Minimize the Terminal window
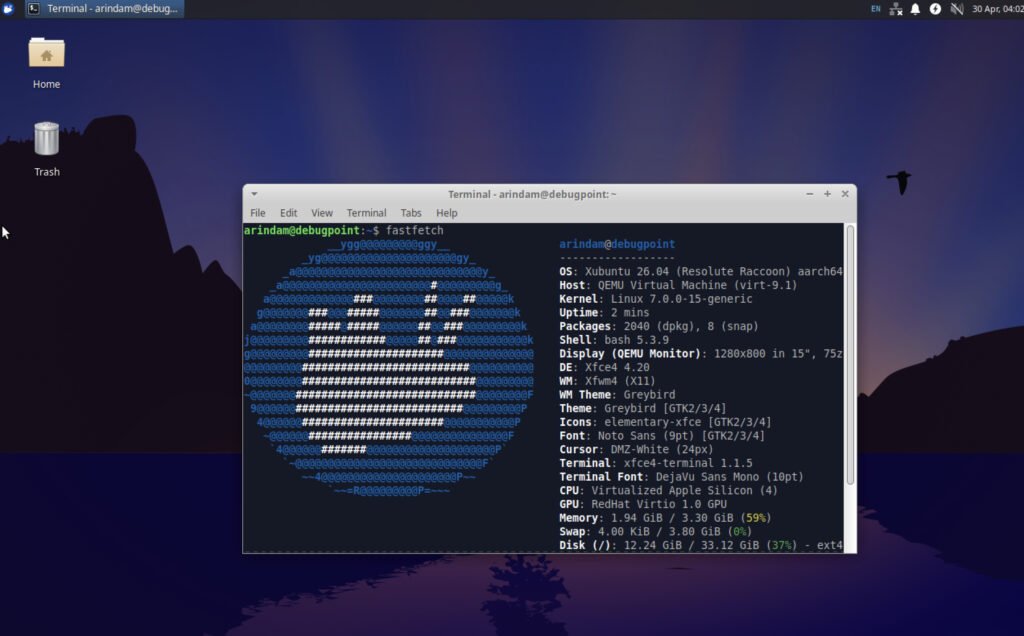The image size is (1024, 636). (810, 194)
